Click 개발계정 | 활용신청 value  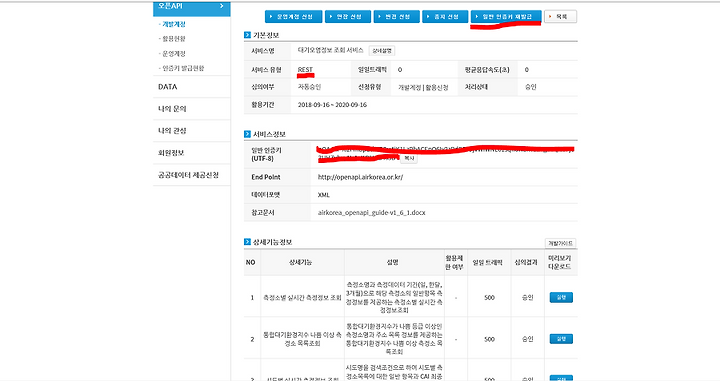tap(423, 87)
